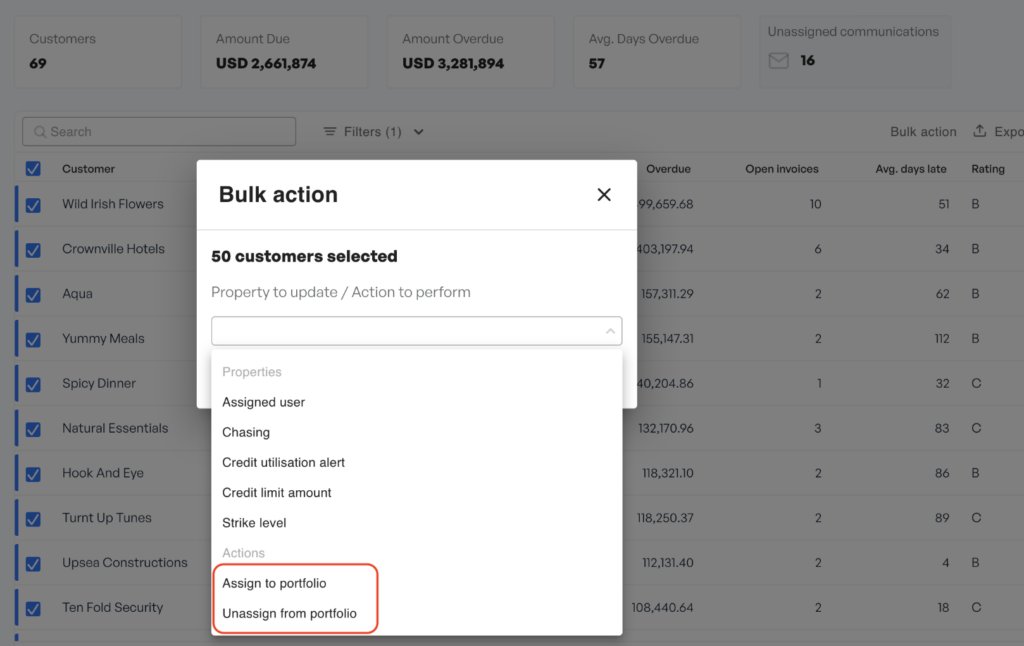Open Wild Irish Flowers customer
This screenshot has width=1024, height=646.
112,204
